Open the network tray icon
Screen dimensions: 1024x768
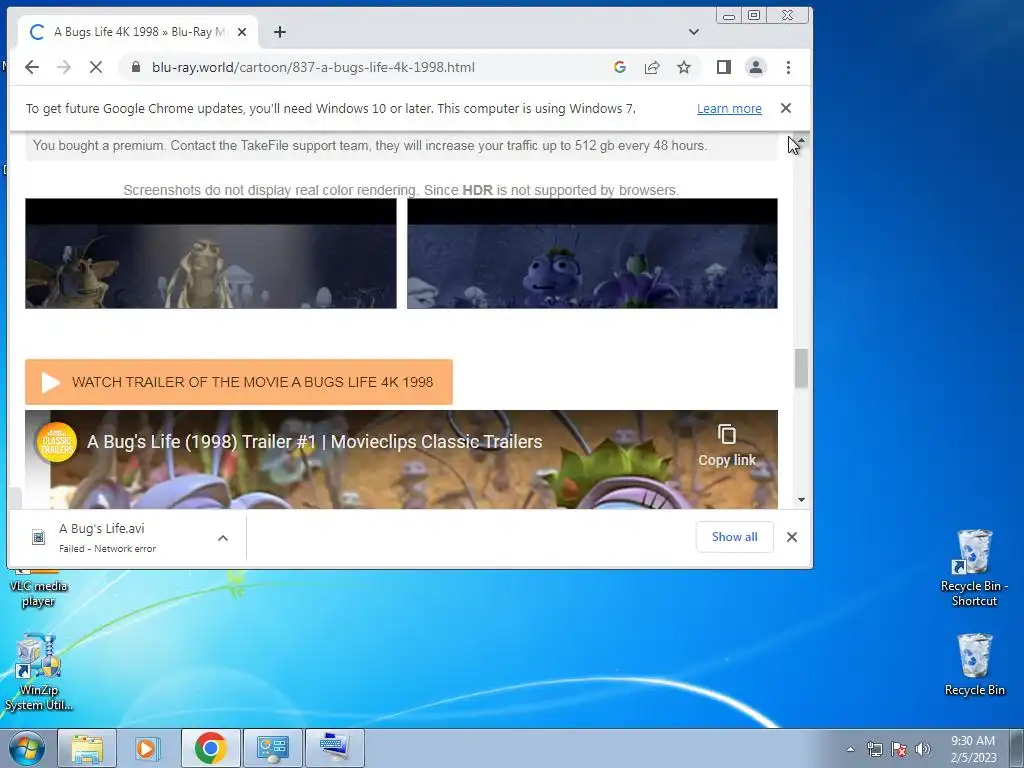coord(874,749)
